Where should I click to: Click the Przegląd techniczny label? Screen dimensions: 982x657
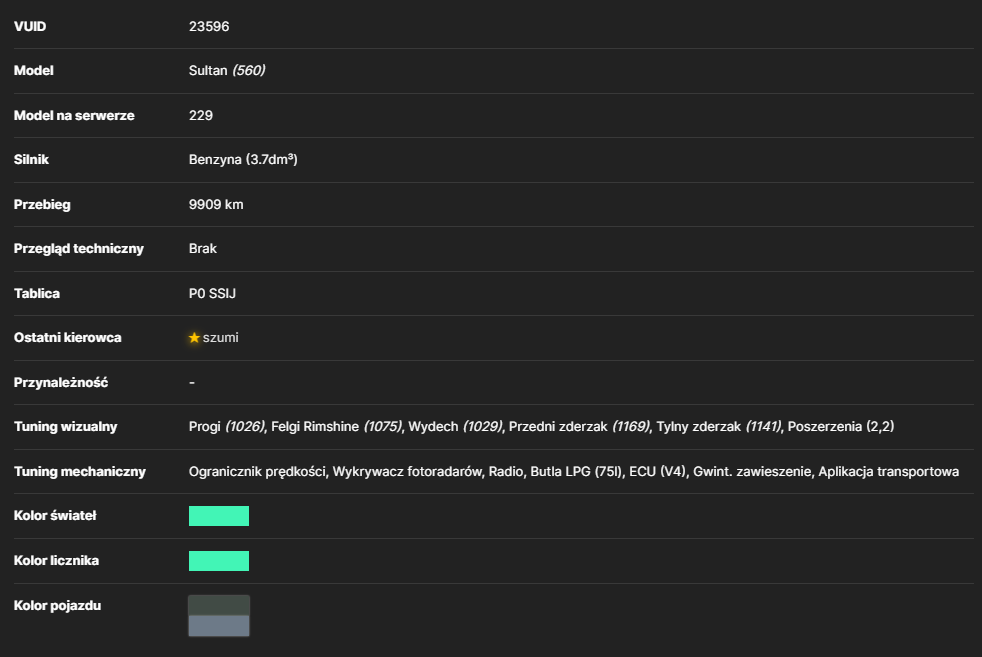tap(79, 249)
